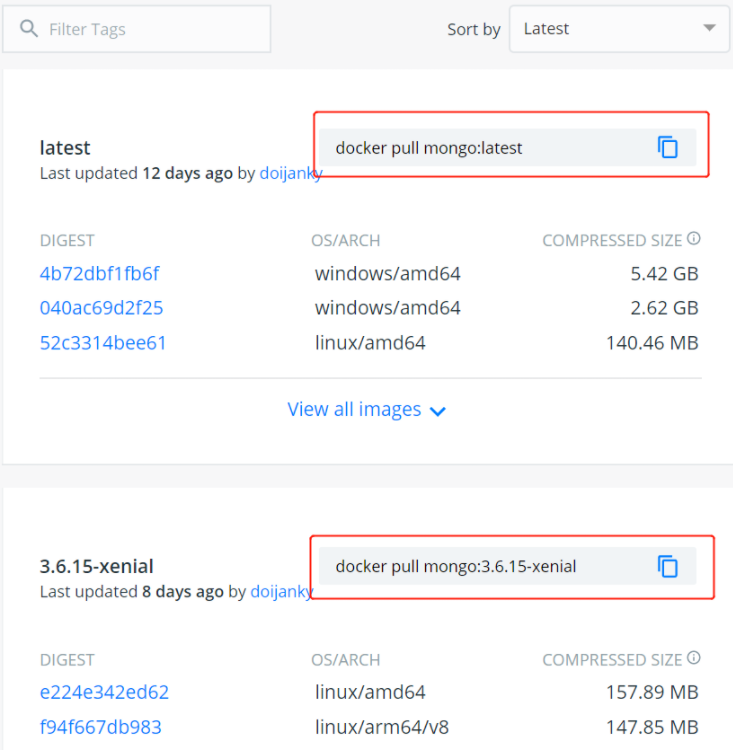Click the search magnifier icon in Filter Tags
Screen dimensions: 733x750
[29, 29]
